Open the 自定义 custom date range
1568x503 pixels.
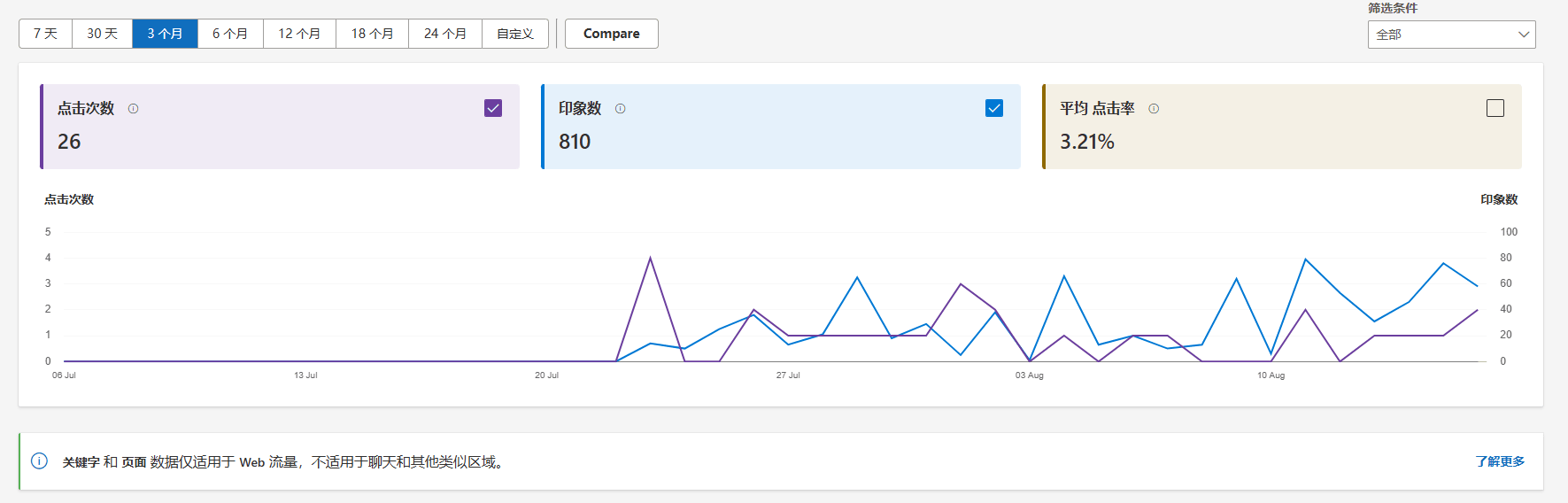515,34
